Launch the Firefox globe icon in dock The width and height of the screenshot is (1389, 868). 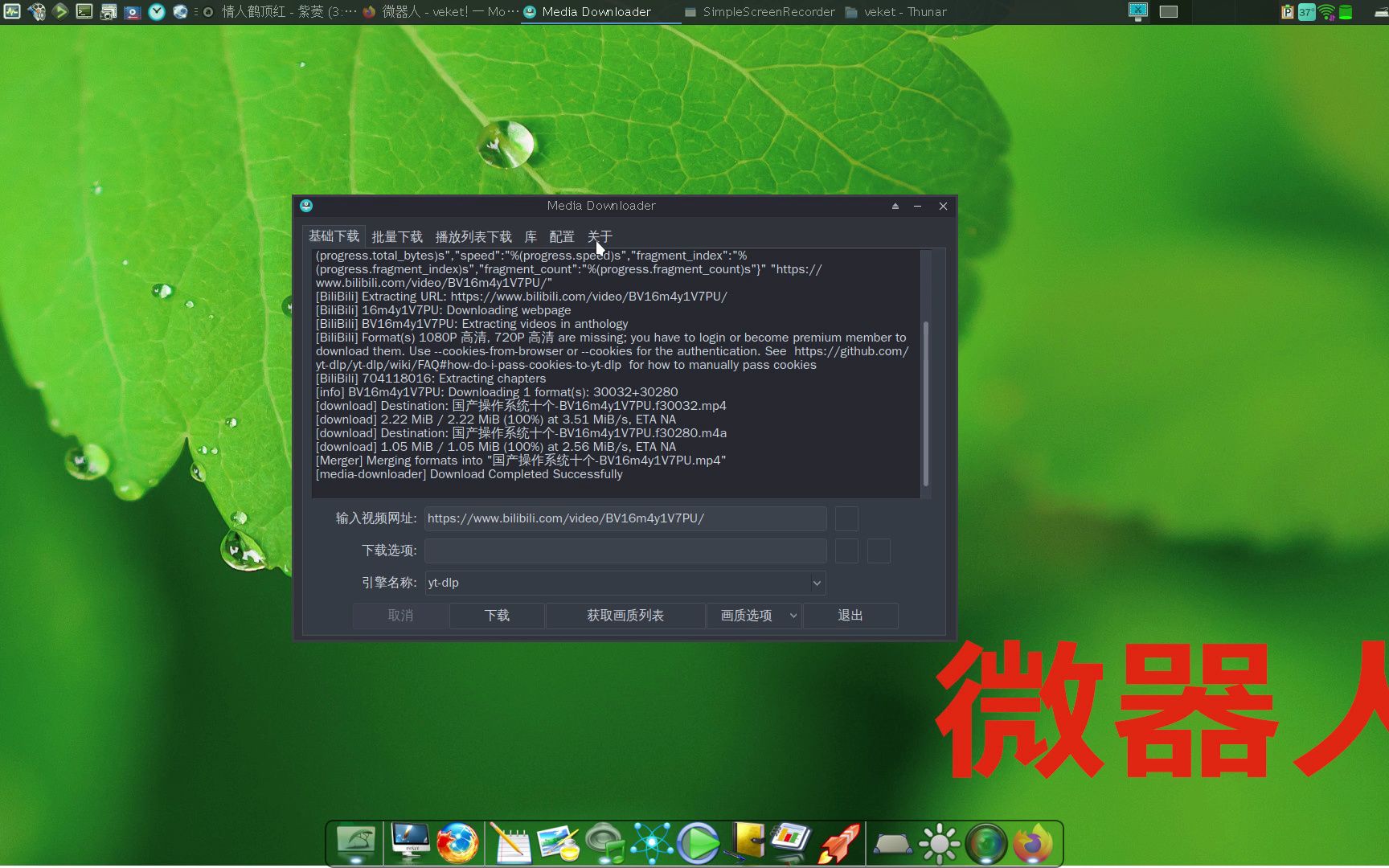click(x=457, y=844)
